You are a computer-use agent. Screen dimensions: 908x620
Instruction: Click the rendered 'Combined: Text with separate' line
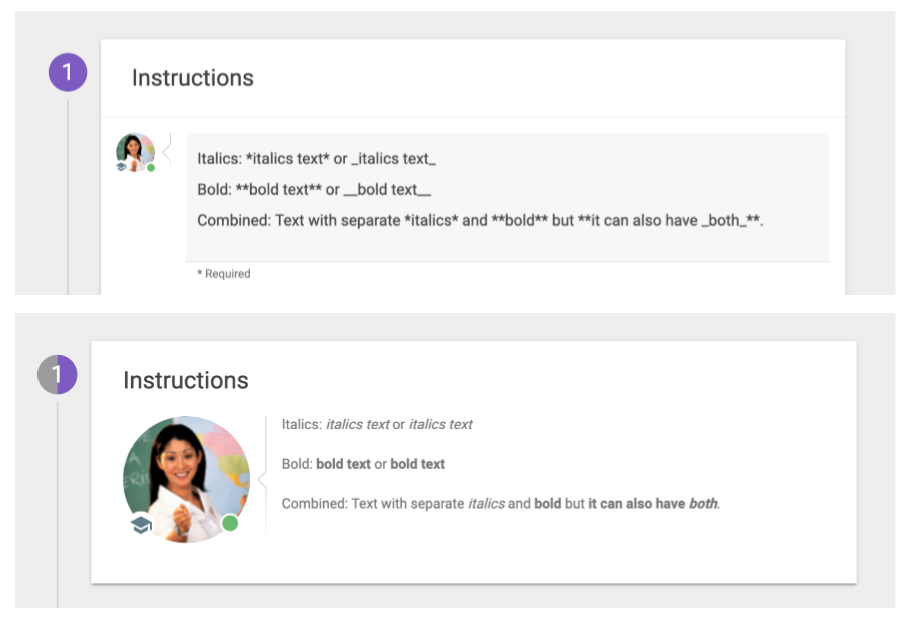pos(501,504)
